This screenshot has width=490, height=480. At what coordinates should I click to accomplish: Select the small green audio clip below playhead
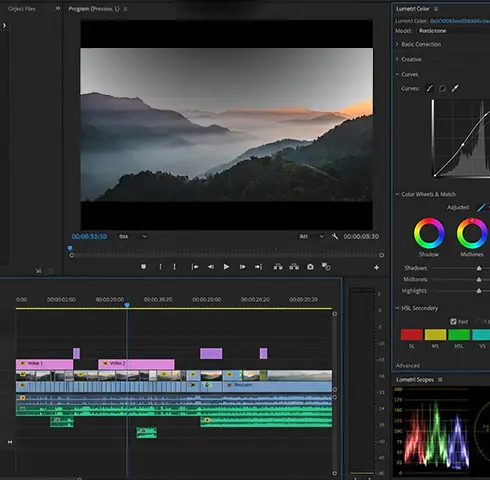pos(146,433)
